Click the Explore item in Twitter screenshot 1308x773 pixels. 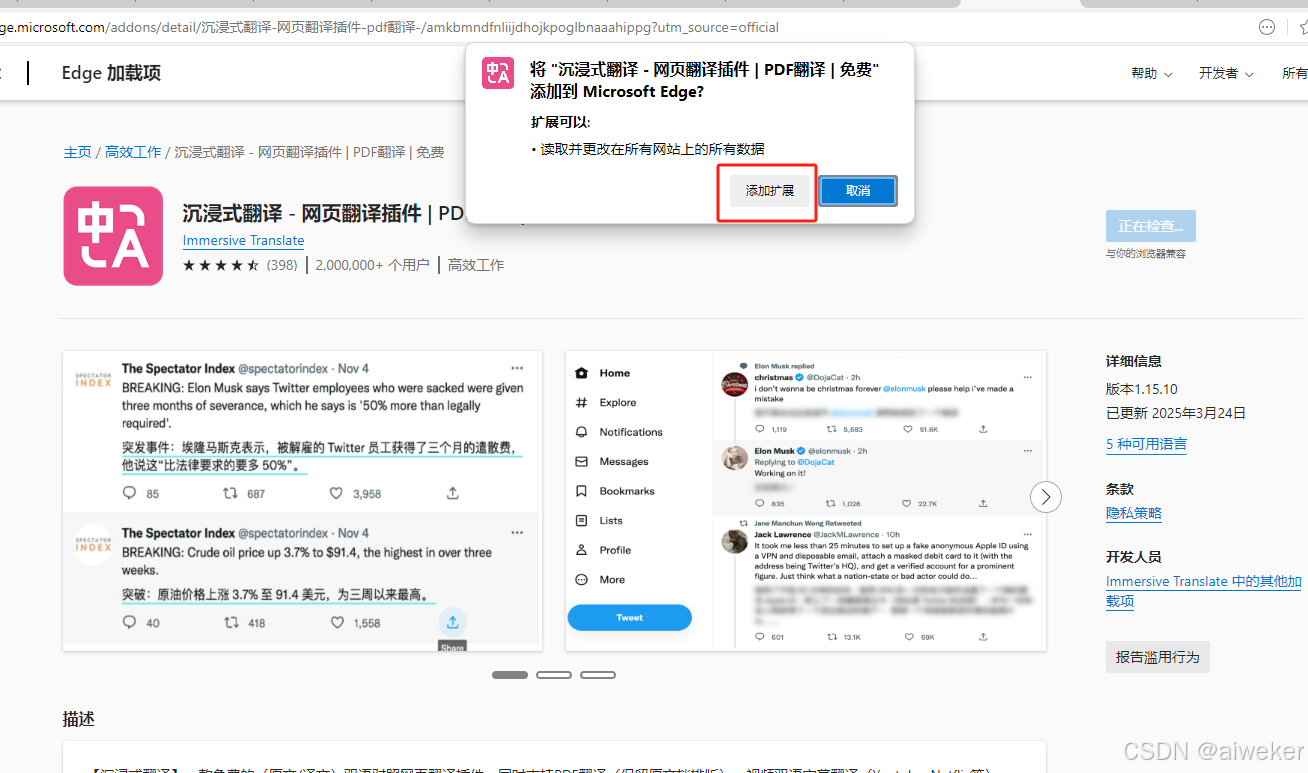606,402
